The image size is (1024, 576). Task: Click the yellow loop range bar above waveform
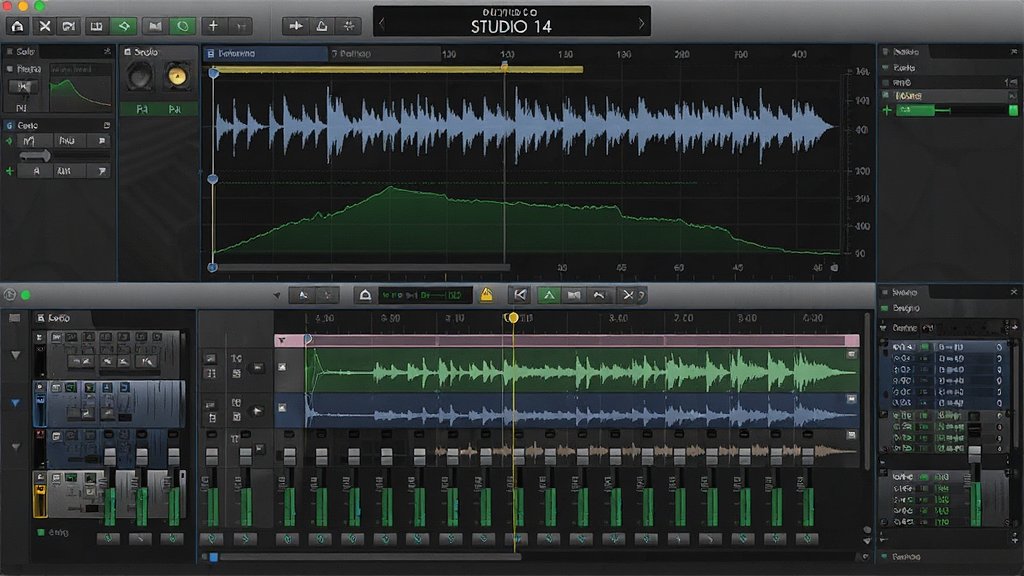pyautogui.click(x=398, y=69)
